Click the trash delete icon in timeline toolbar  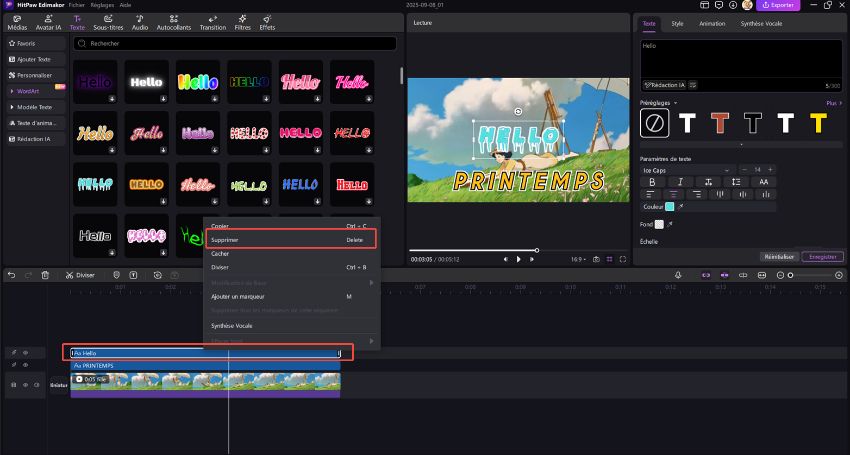pyautogui.click(x=46, y=275)
